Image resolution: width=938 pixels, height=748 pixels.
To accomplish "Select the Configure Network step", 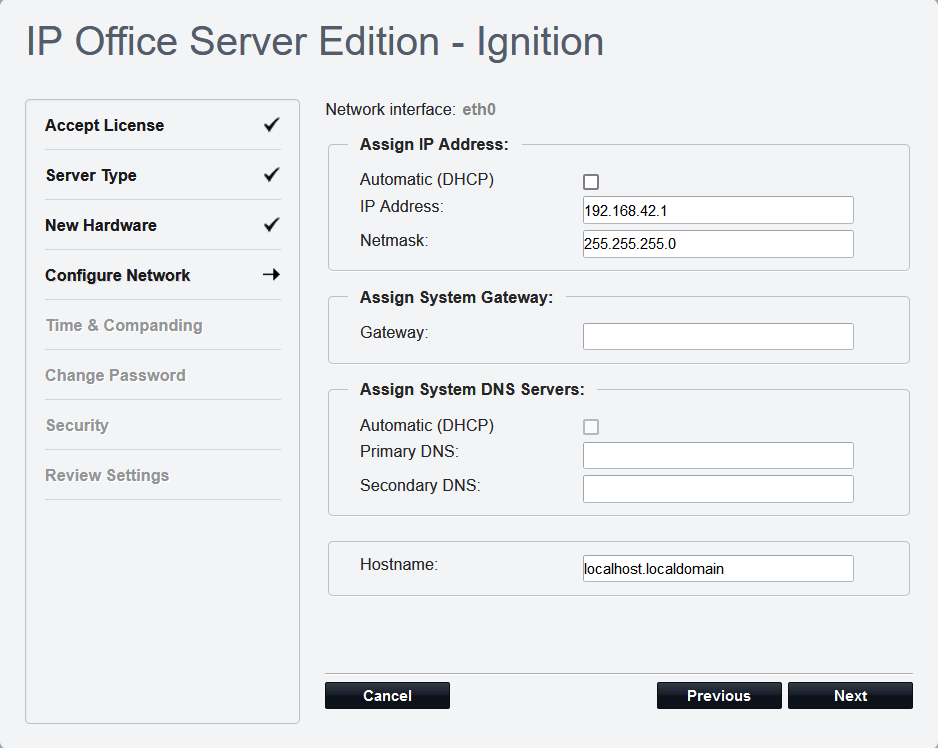I will pyautogui.click(x=117, y=275).
